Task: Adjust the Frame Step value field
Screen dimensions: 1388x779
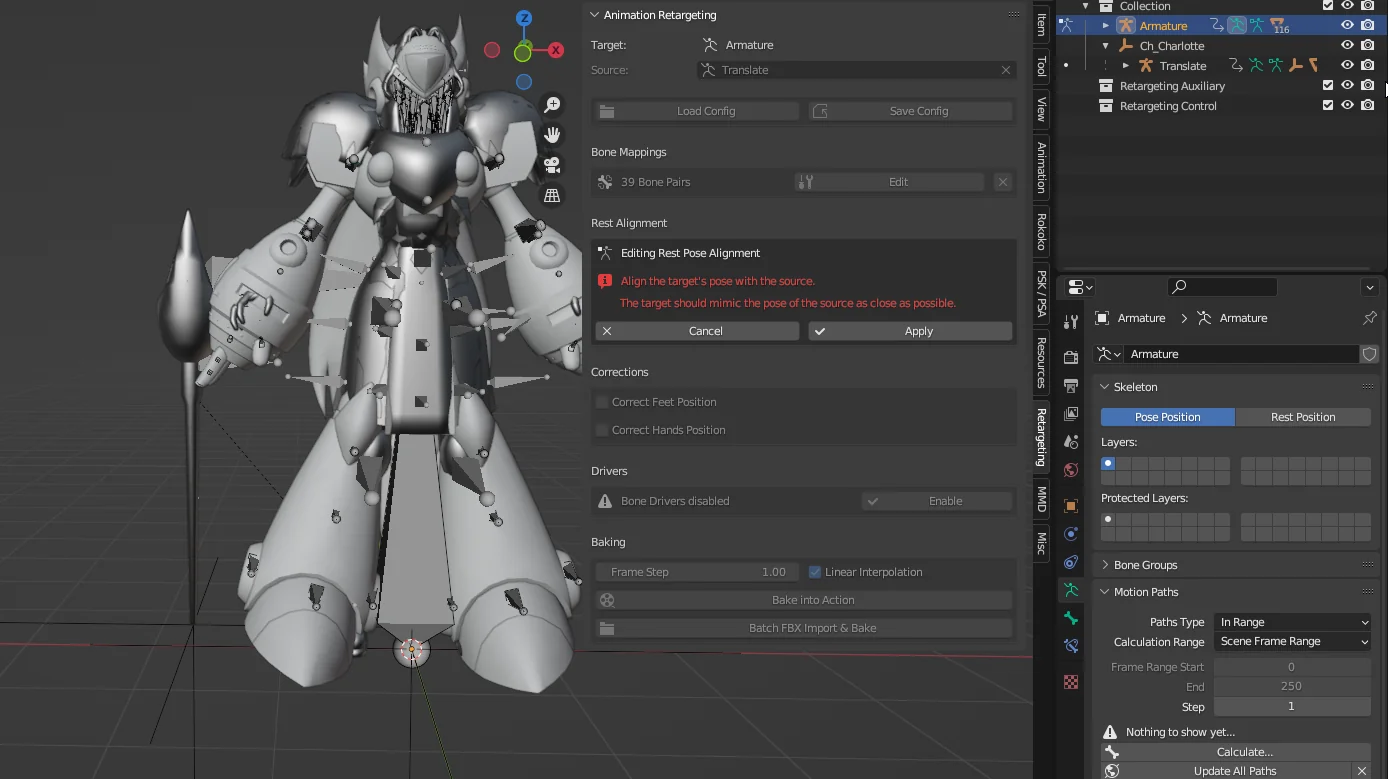Action: (697, 572)
